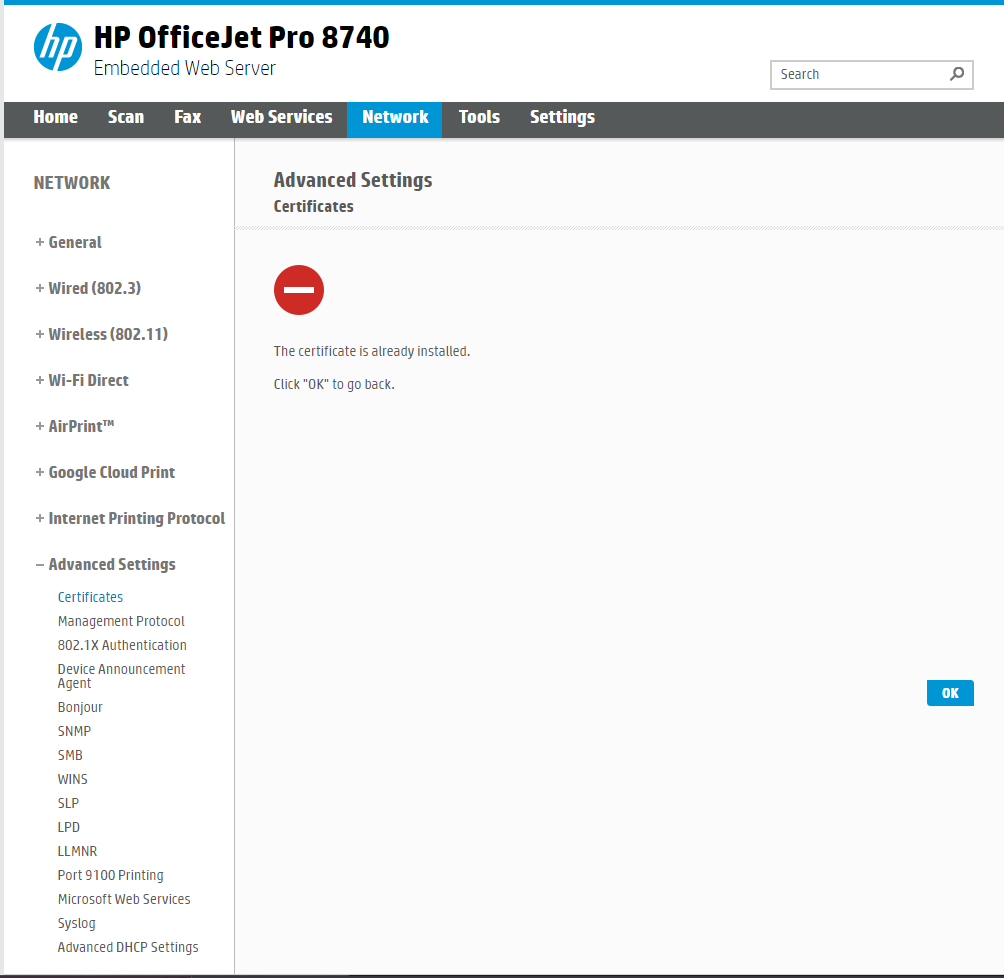
Task: Click the red error stop icon
Action: [x=299, y=289]
